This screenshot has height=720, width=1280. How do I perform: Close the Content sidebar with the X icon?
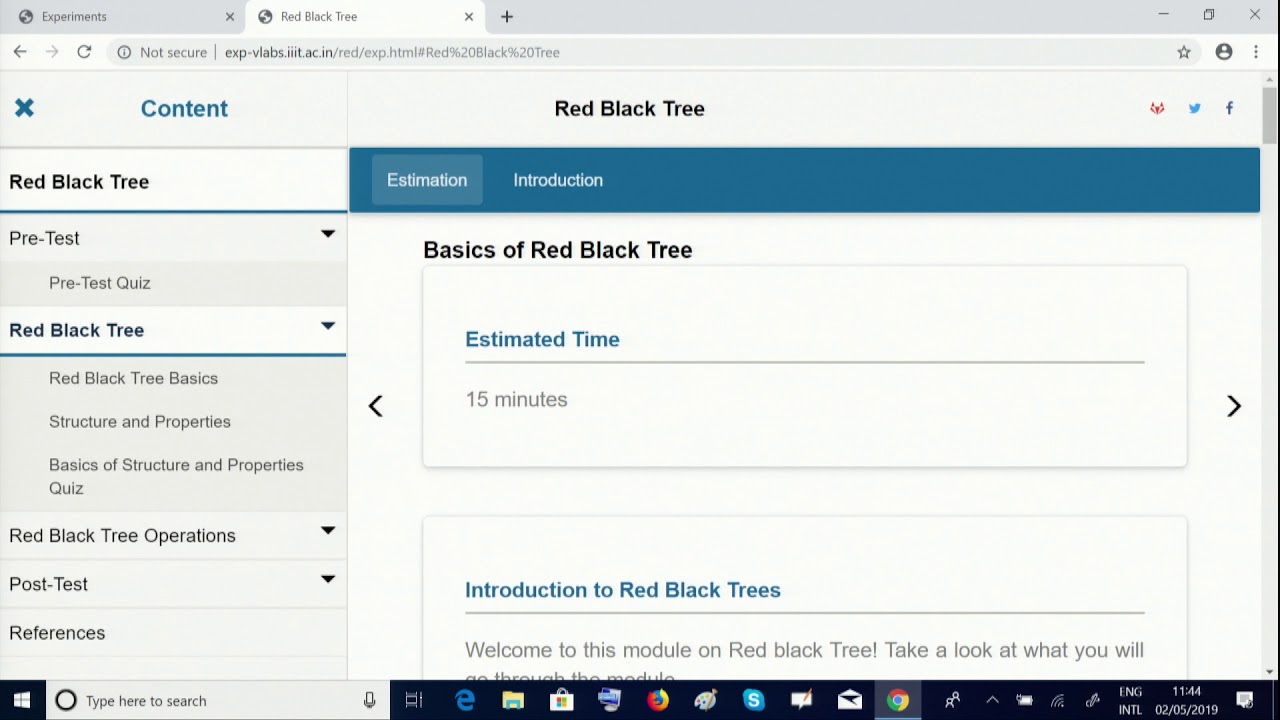click(x=25, y=108)
